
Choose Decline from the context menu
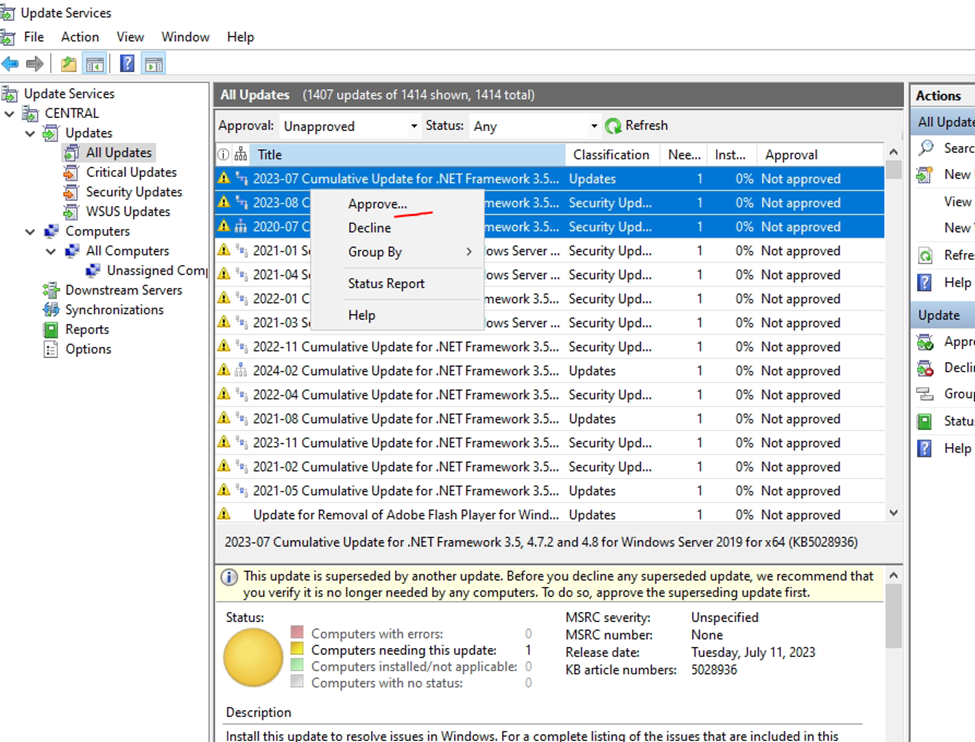point(369,227)
